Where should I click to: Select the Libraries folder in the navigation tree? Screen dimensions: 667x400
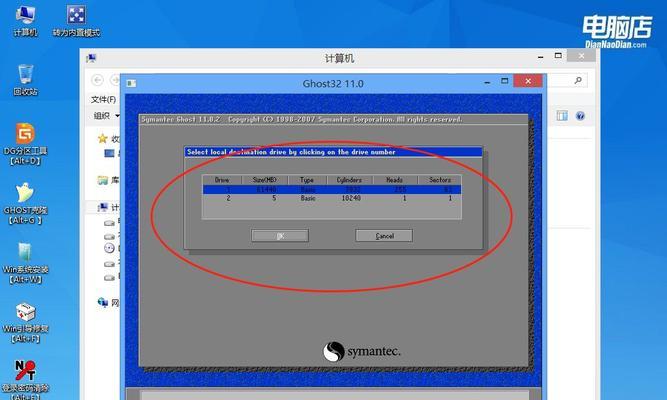tap(103, 180)
